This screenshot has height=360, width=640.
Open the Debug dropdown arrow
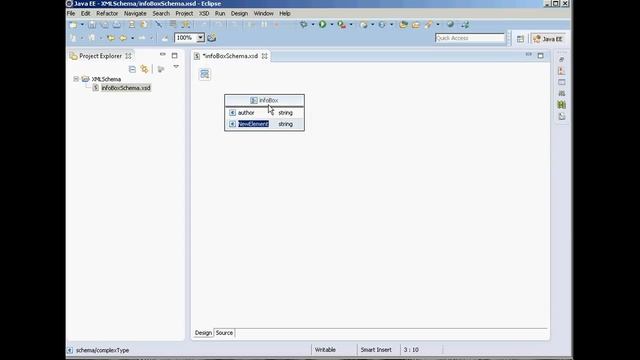point(313,24)
